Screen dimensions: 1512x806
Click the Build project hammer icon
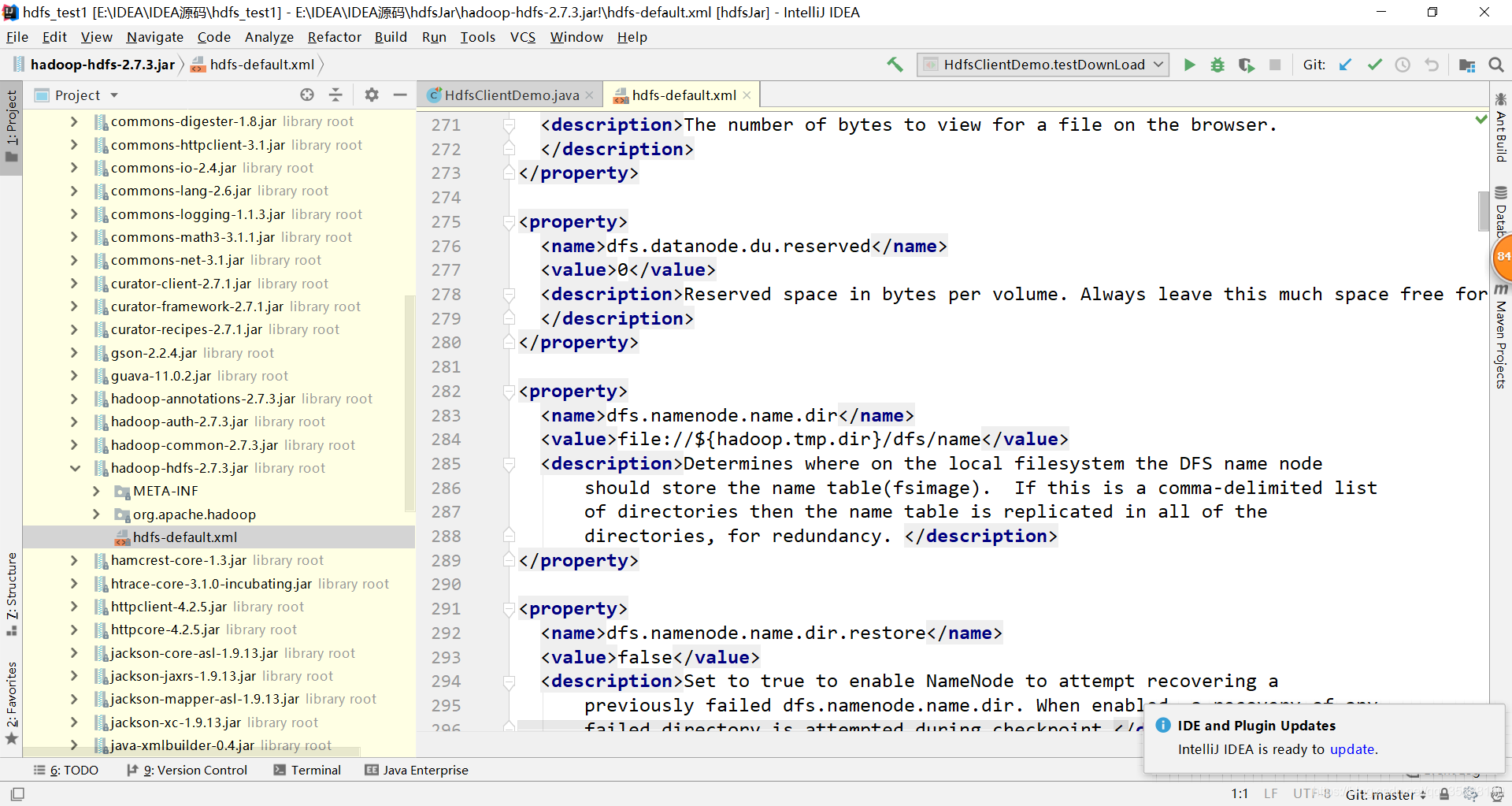895,65
